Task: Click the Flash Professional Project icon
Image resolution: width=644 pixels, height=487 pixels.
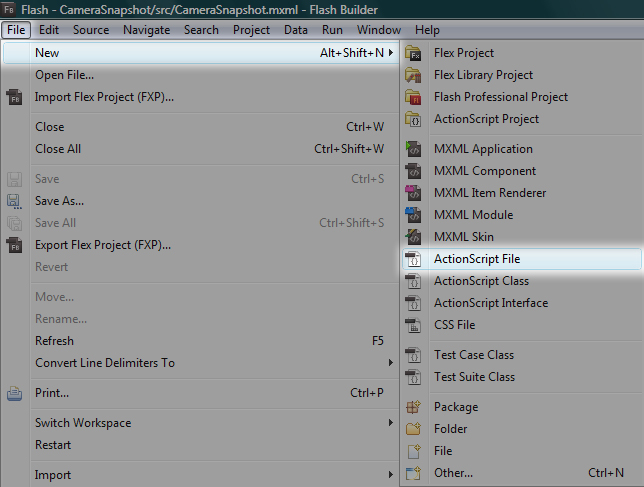Action: [413, 97]
